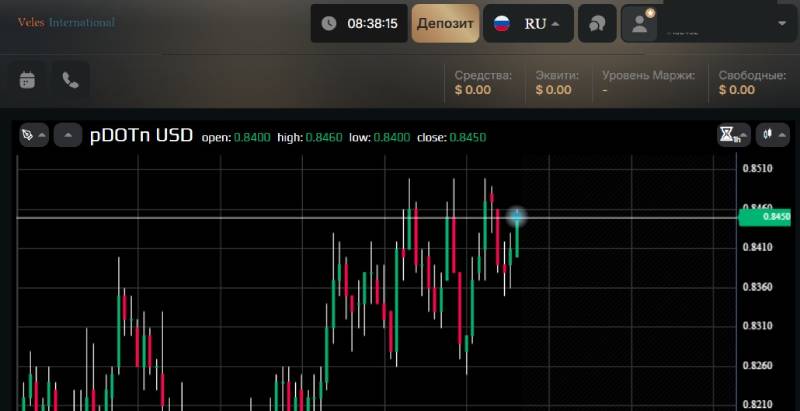
Task: Click the 0.8310 price axis label
Action: [758, 326]
